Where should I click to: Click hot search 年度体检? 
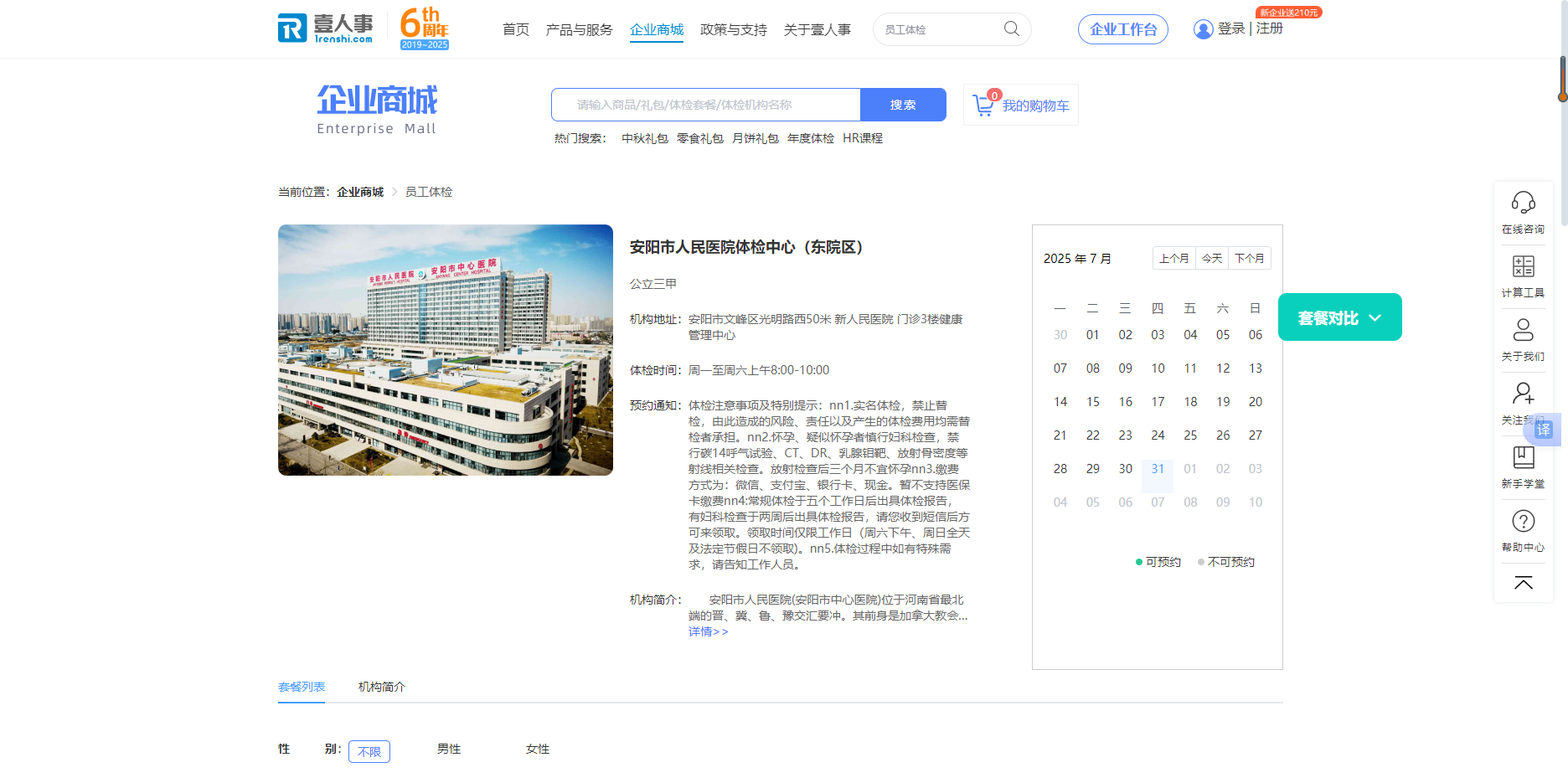click(x=811, y=138)
